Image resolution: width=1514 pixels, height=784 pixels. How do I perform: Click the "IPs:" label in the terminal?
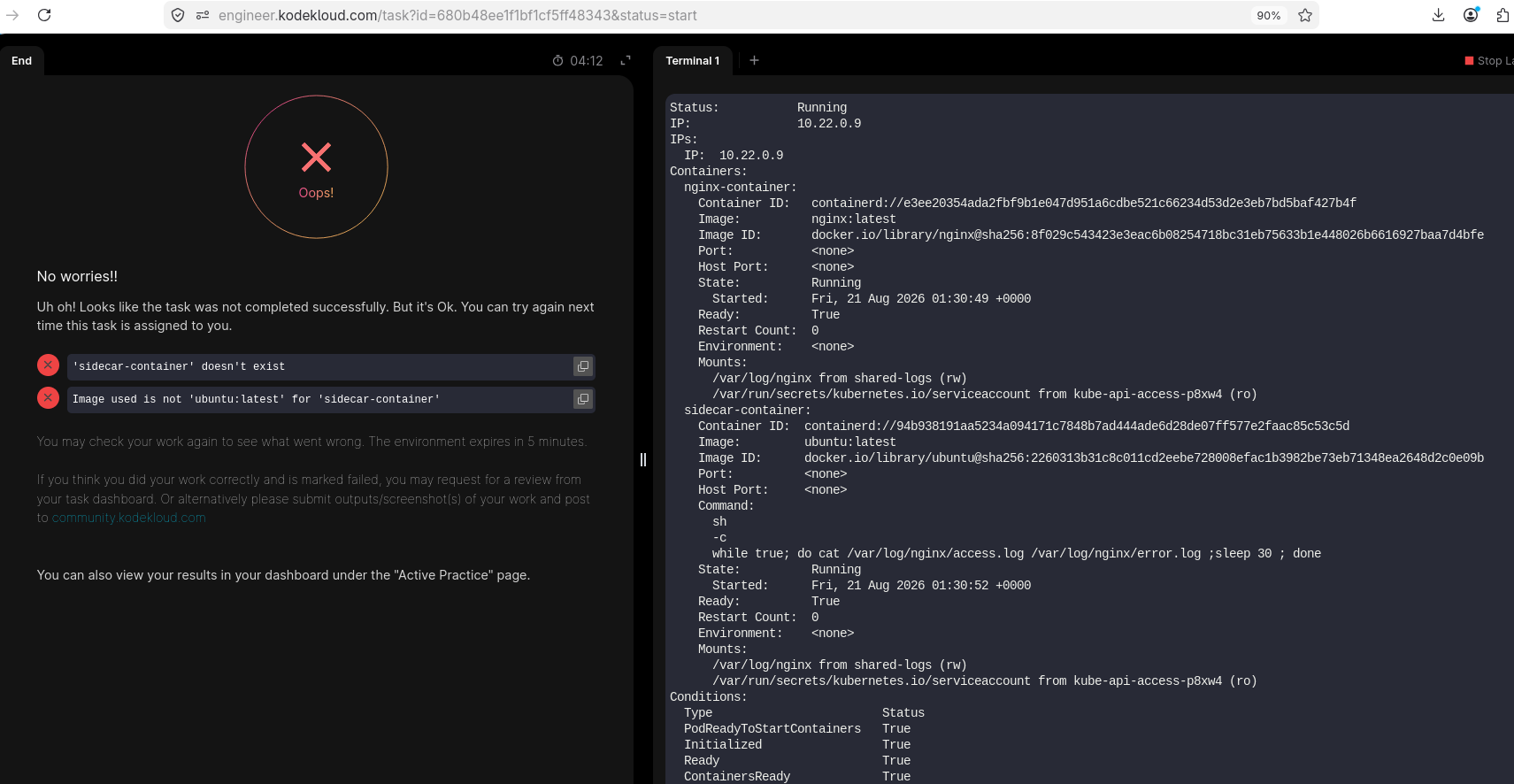click(684, 140)
